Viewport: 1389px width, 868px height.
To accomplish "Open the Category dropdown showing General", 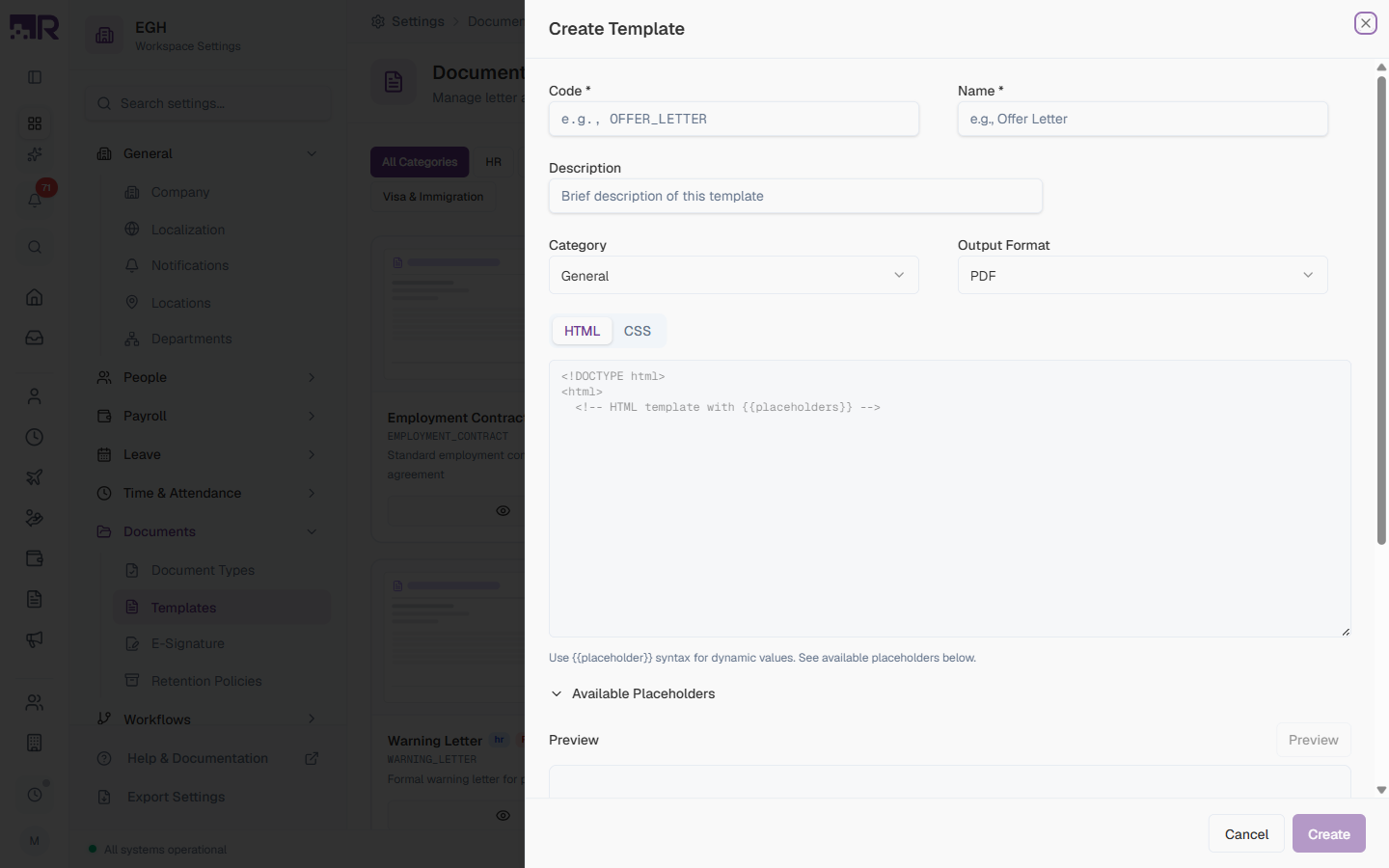I will tap(733, 275).
